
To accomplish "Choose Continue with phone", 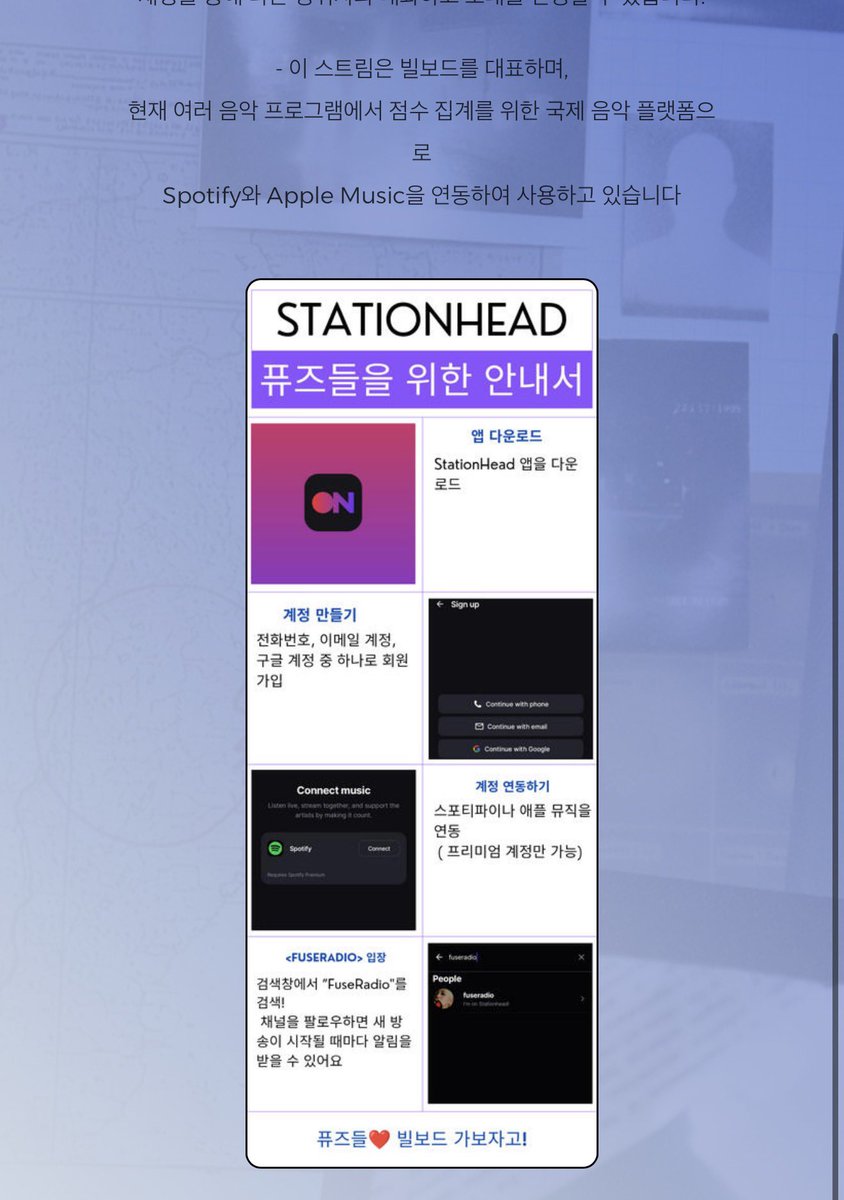I will tap(511, 704).
